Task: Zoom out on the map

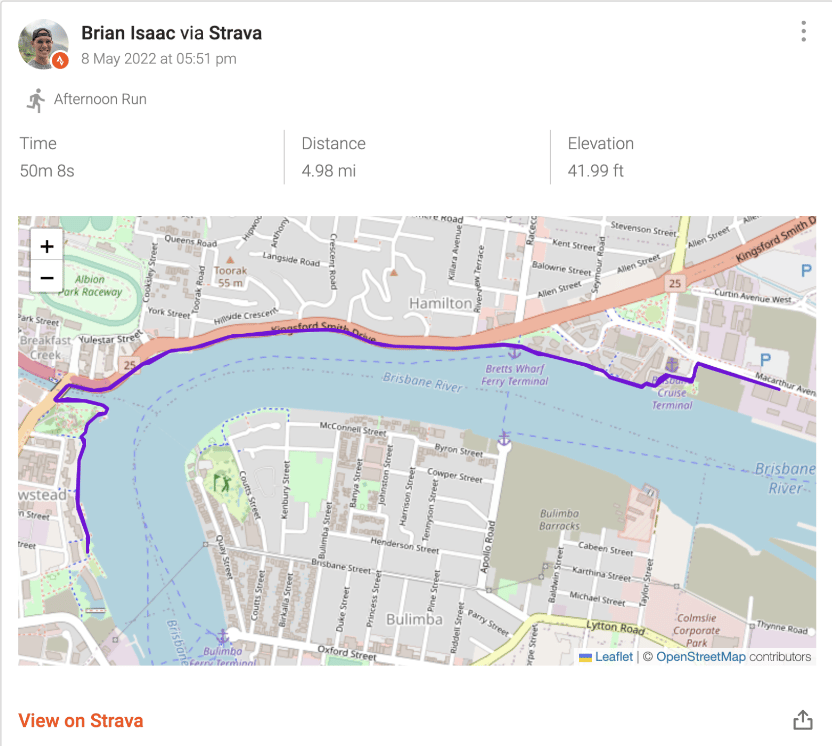Action: click(x=47, y=277)
